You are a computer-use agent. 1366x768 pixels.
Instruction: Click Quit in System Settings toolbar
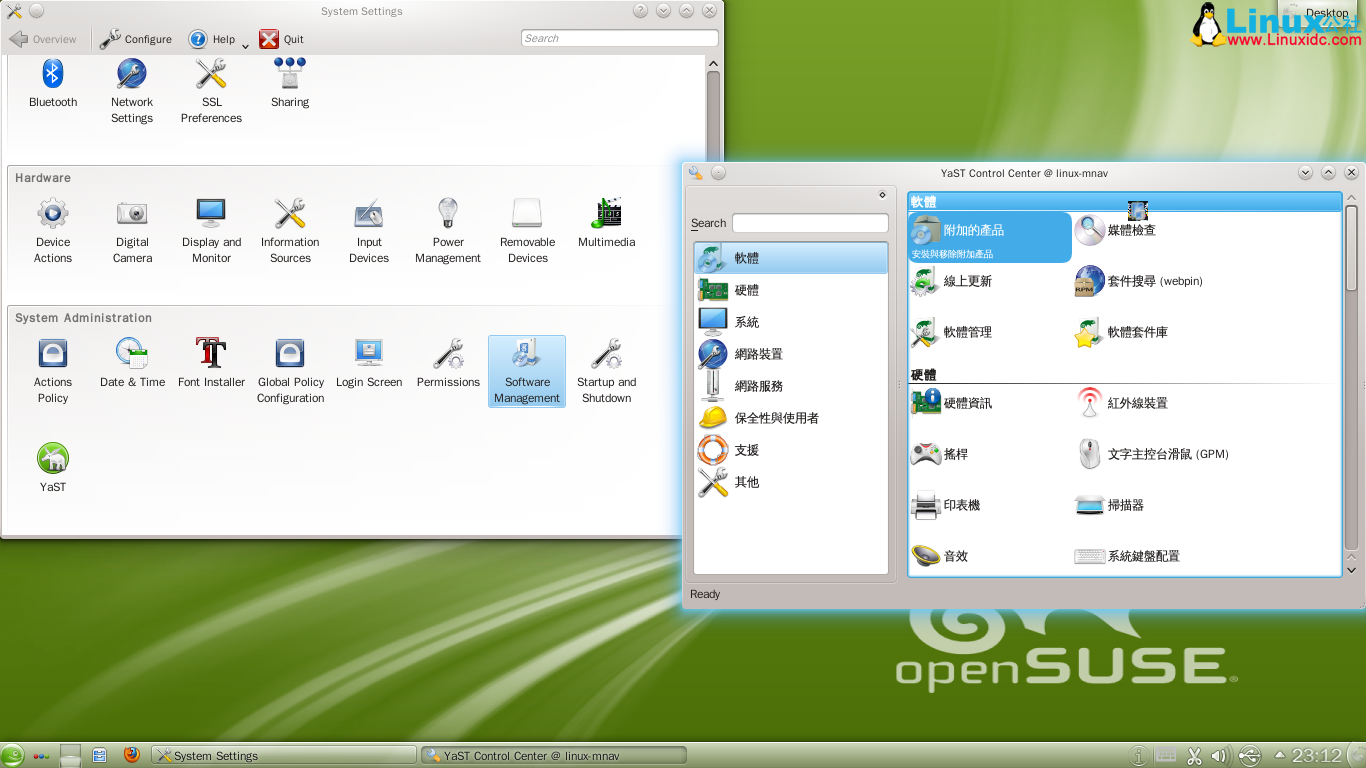pos(282,39)
